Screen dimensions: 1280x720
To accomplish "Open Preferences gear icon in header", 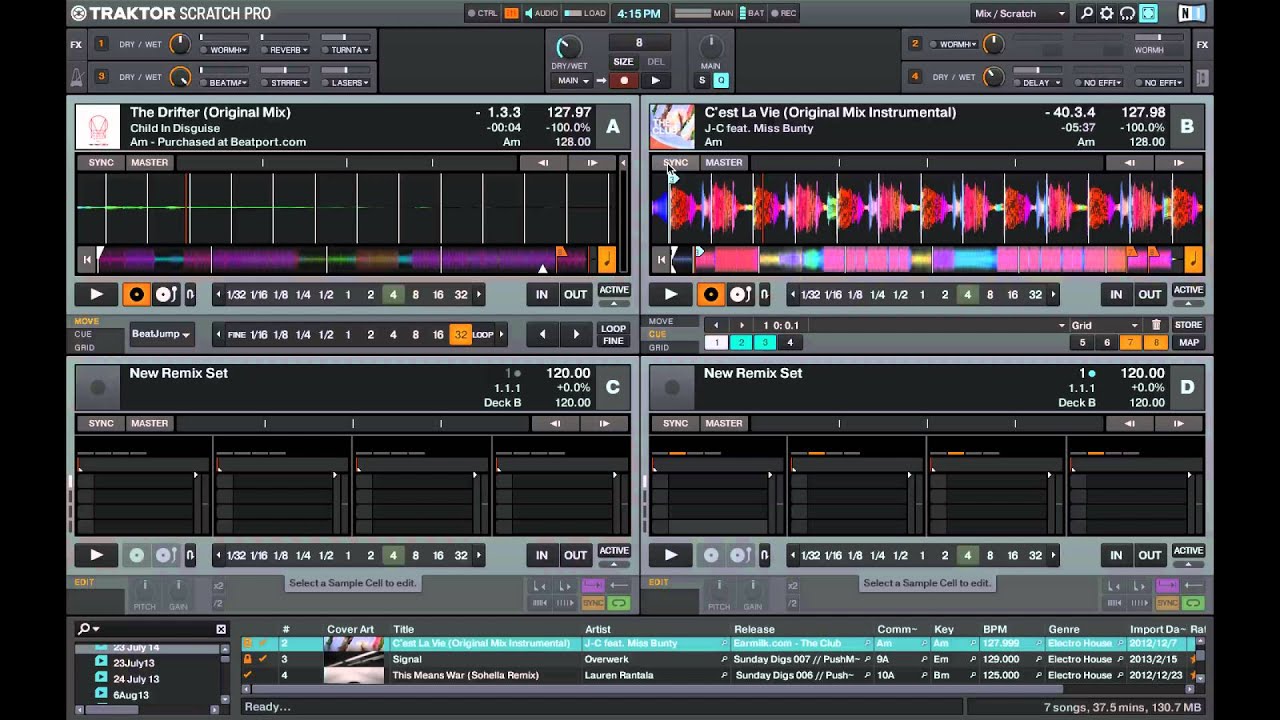I will pyautogui.click(x=1107, y=14).
